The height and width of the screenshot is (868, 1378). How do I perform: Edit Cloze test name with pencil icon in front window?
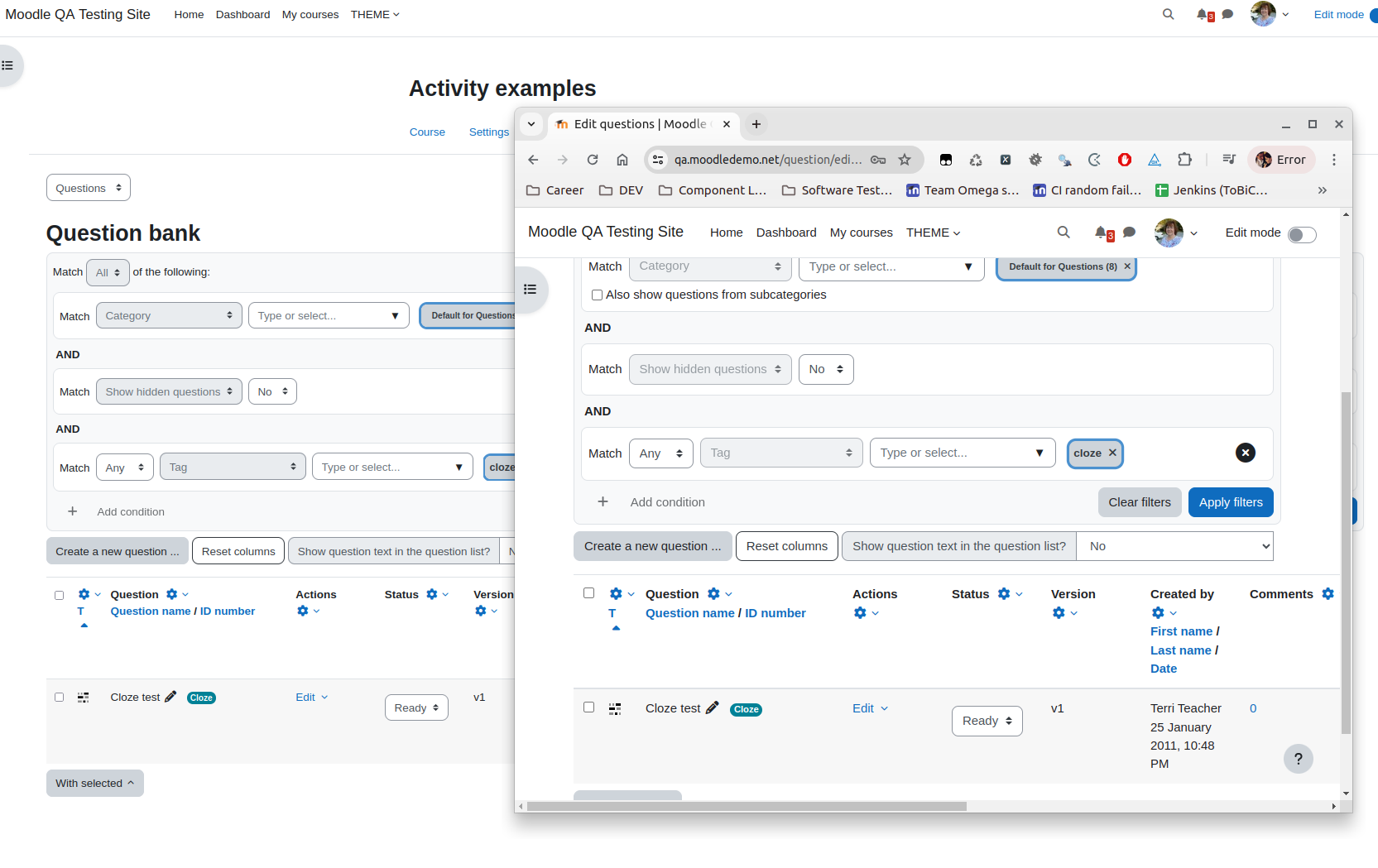coord(713,707)
